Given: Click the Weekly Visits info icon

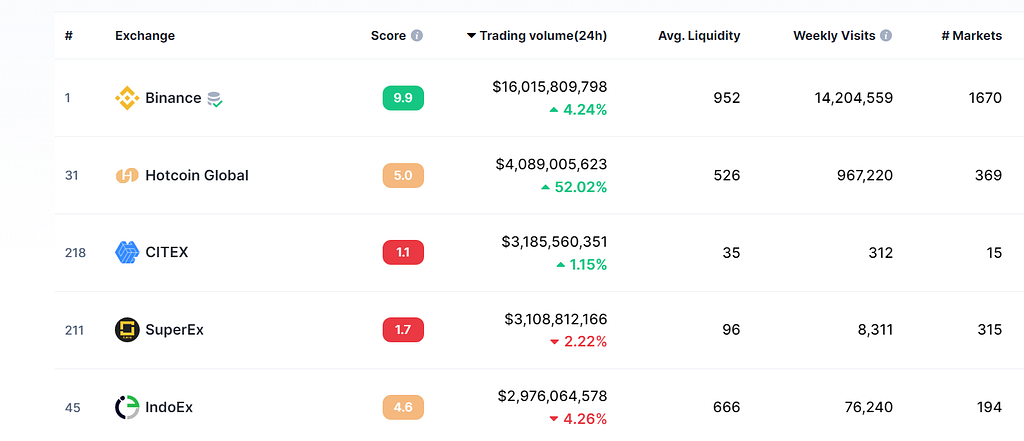Looking at the screenshot, I should coord(886,36).
